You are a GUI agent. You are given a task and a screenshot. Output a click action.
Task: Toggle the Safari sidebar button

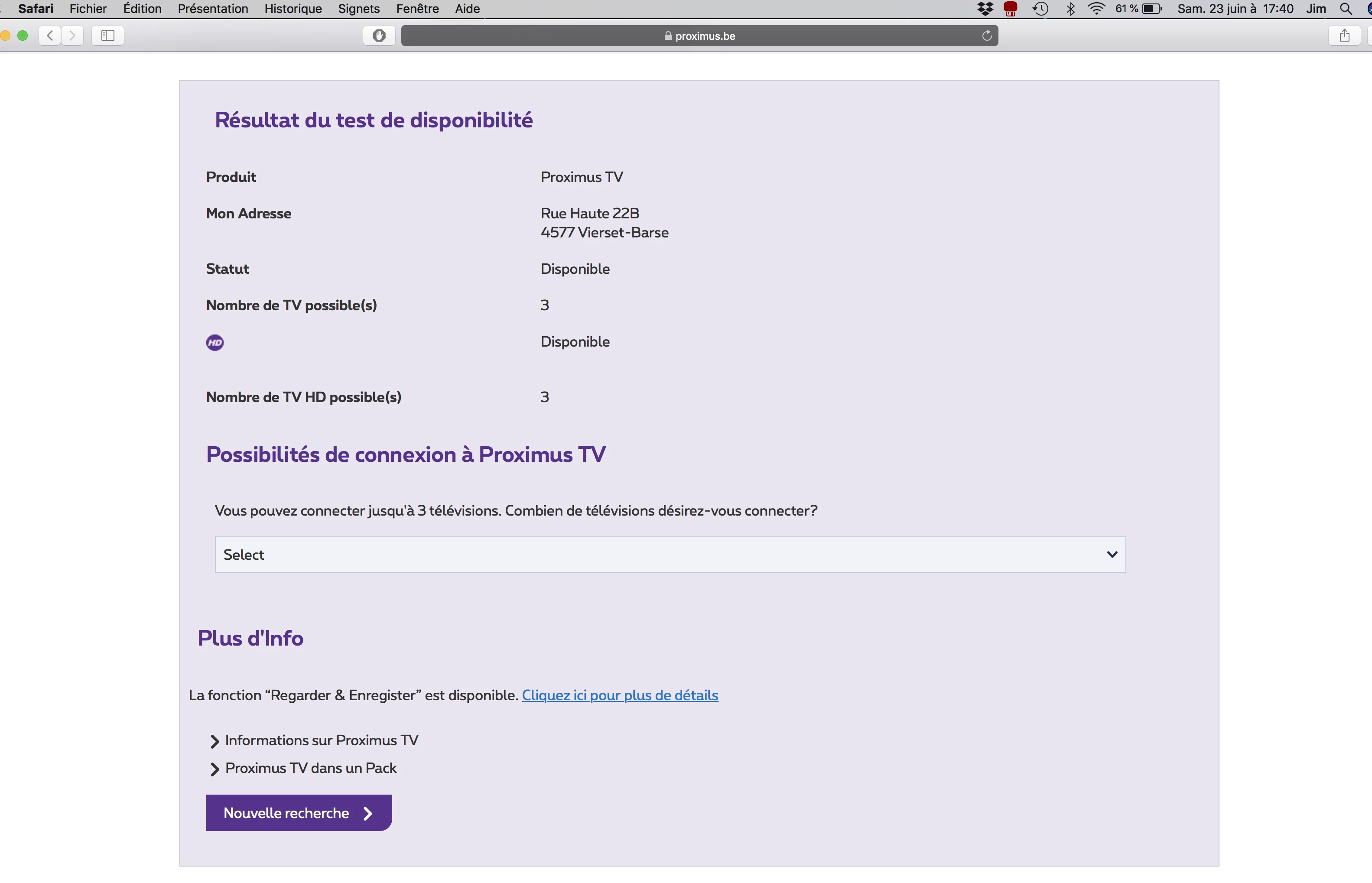108,36
